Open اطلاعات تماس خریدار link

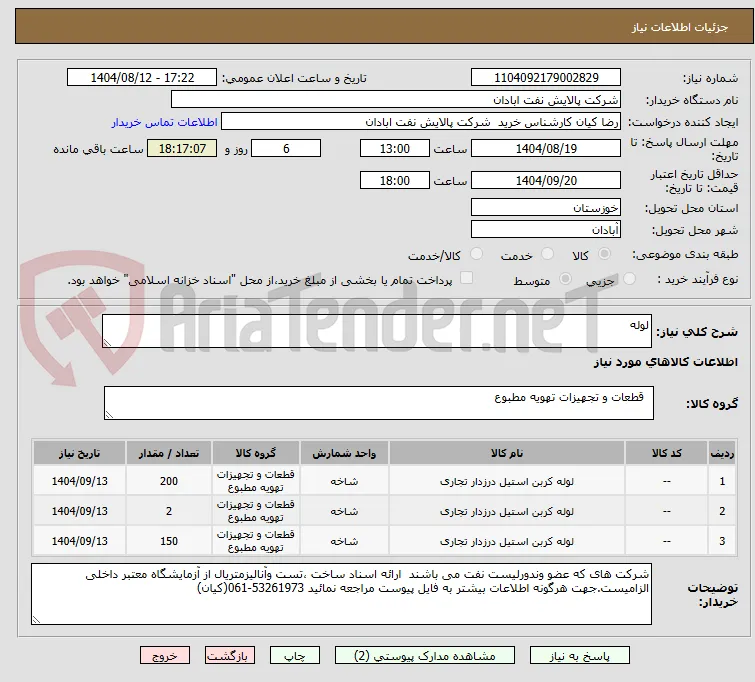pyautogui.click(x=165, y=122)
